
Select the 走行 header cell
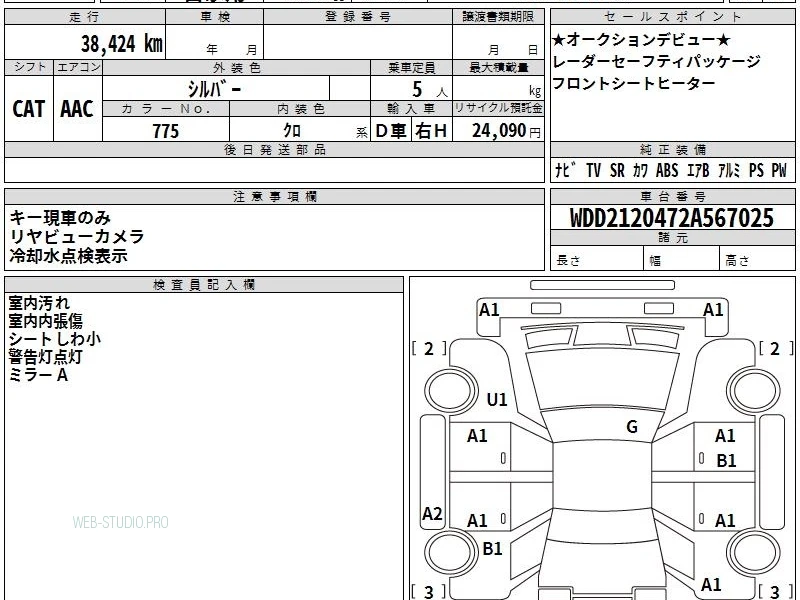coord(85,17)
